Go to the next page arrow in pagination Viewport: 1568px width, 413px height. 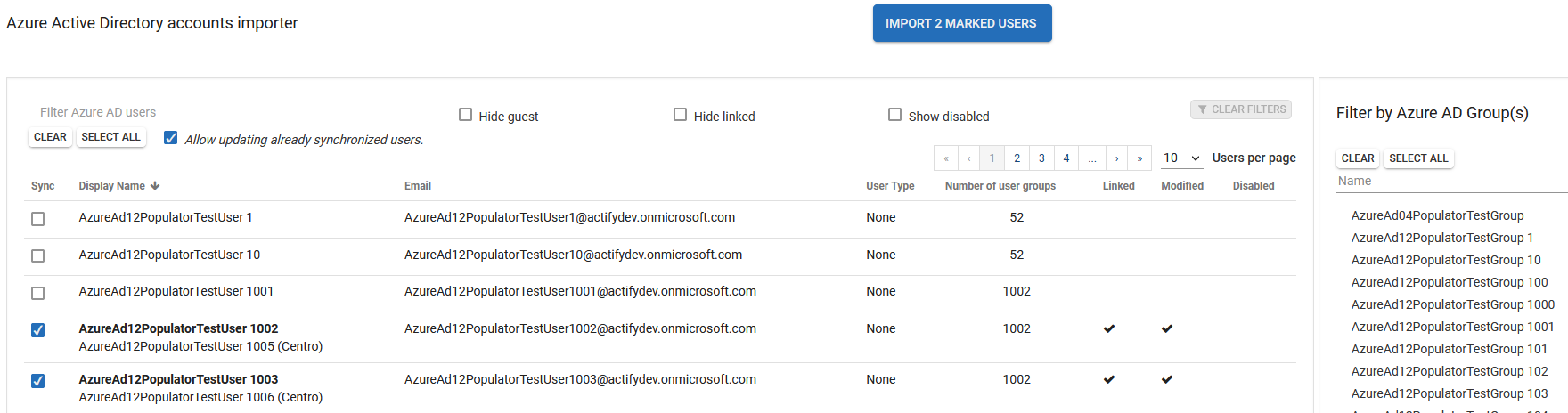(x=1116, y=158)
